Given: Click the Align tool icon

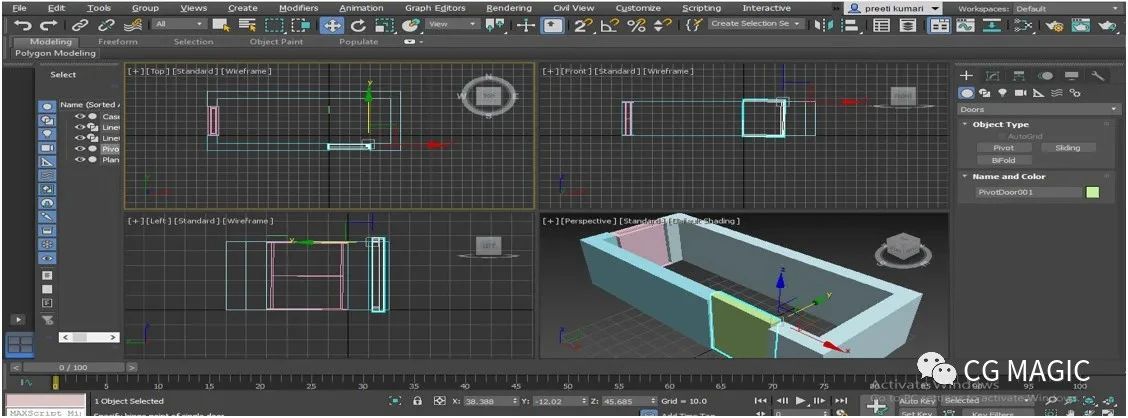Looking at the screenshot, I should click(x=852, y=25).
